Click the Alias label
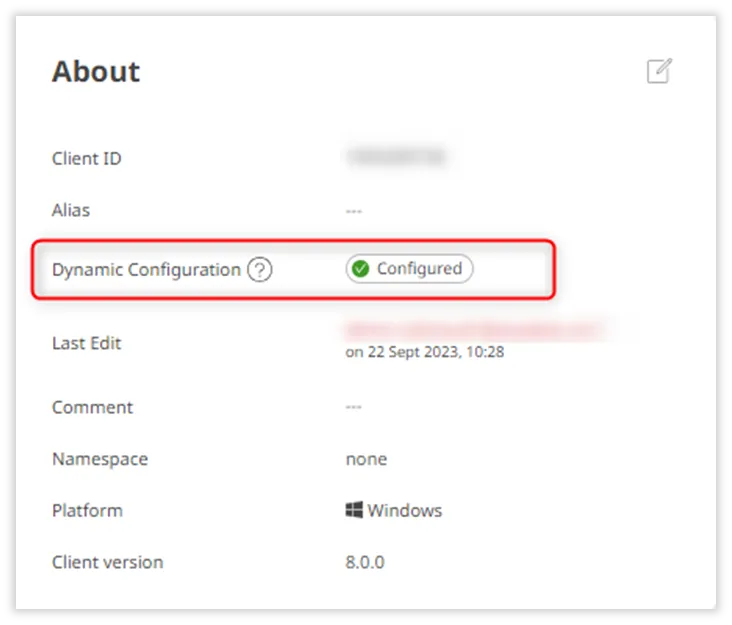This screenshot has width=732, height=625. pyautogui.click(x=70, y=210)
